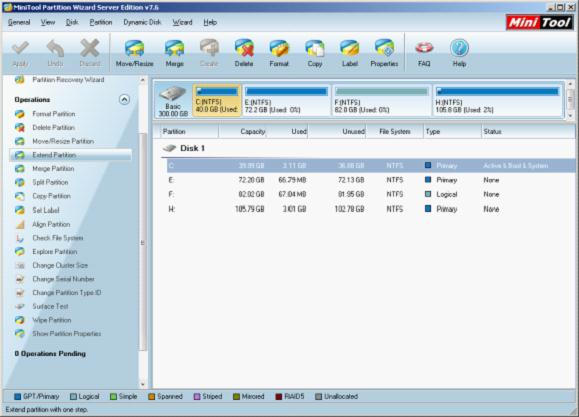Click sidebar scrollbar up arrow
This screenshot has height=417, width=579.
tap(143, 80)
